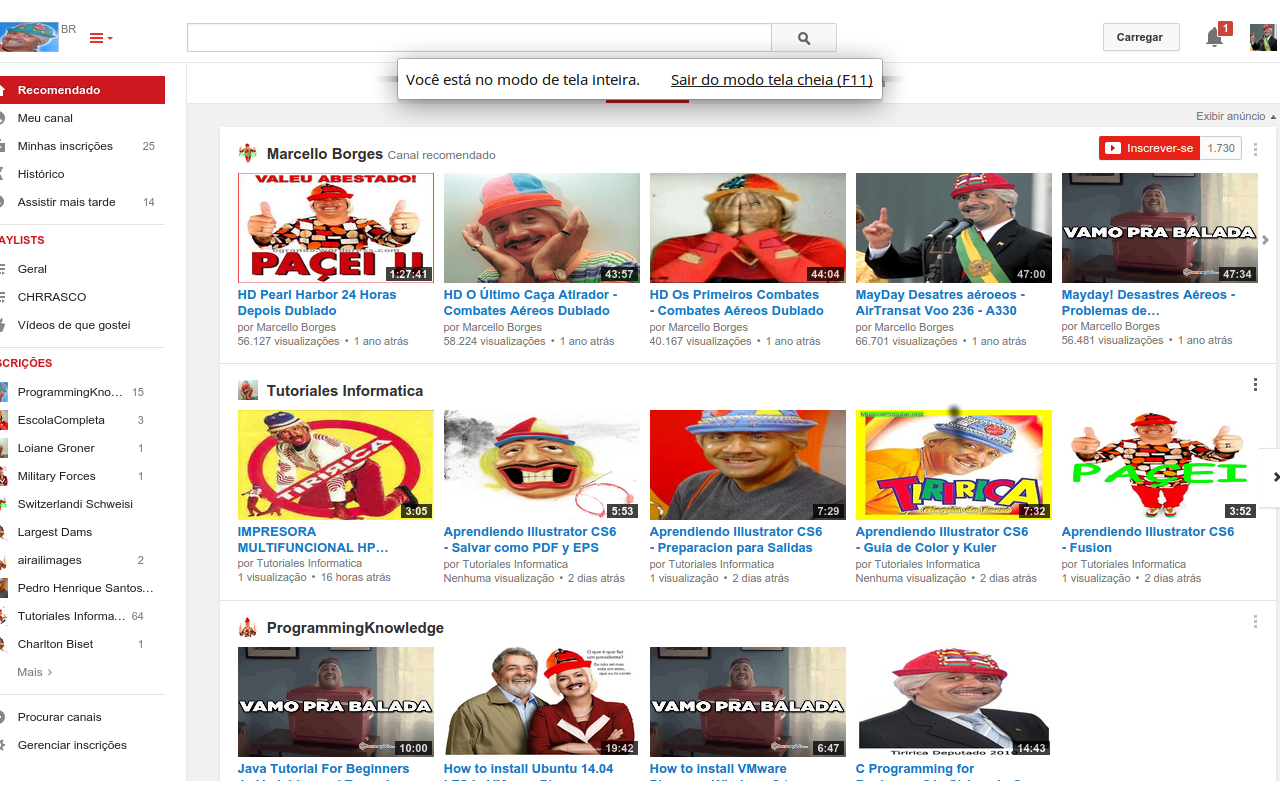This screenshot has height=800, width=1280.
Task: Play Illustrator CS6 Guia de Color thumbnail
Action: pyautogui.click(x=954, y=465)
